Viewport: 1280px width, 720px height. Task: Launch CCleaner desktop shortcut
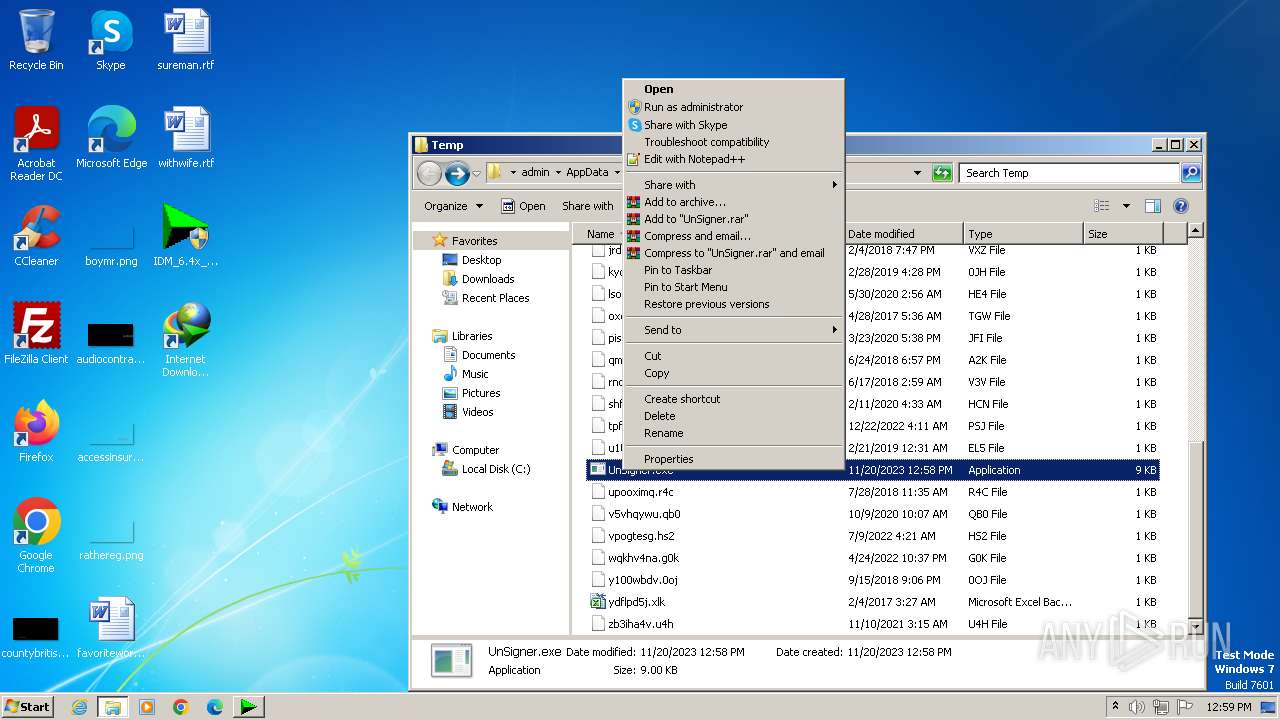(36, 236)
